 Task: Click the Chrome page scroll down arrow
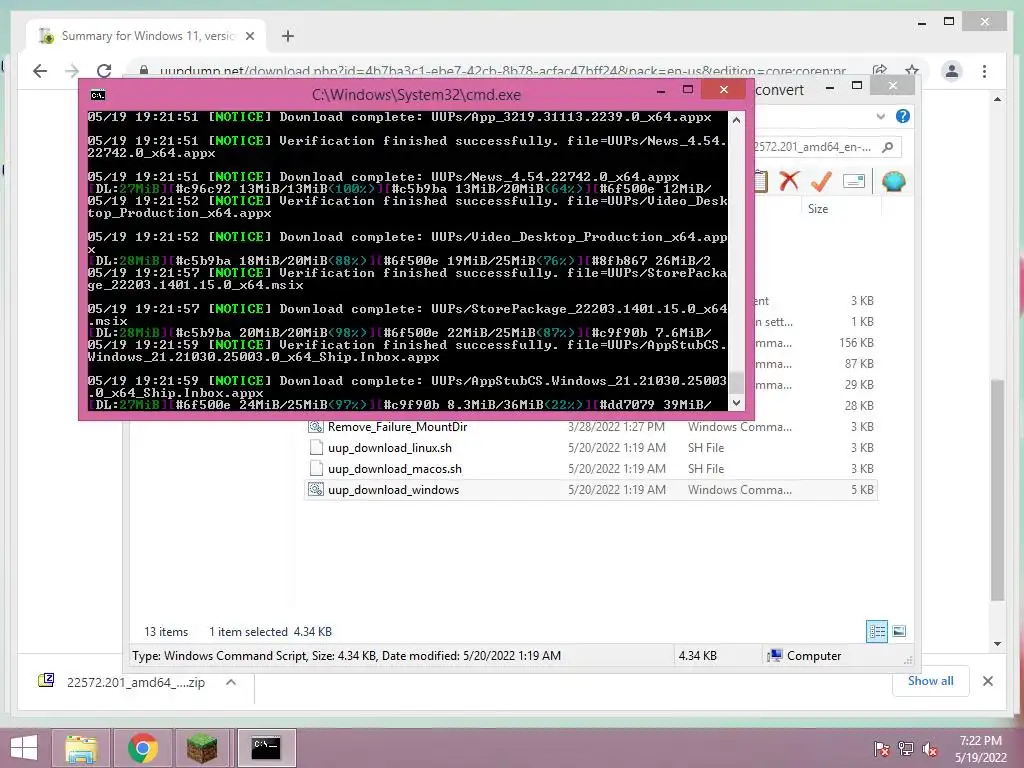pos(997,644)
